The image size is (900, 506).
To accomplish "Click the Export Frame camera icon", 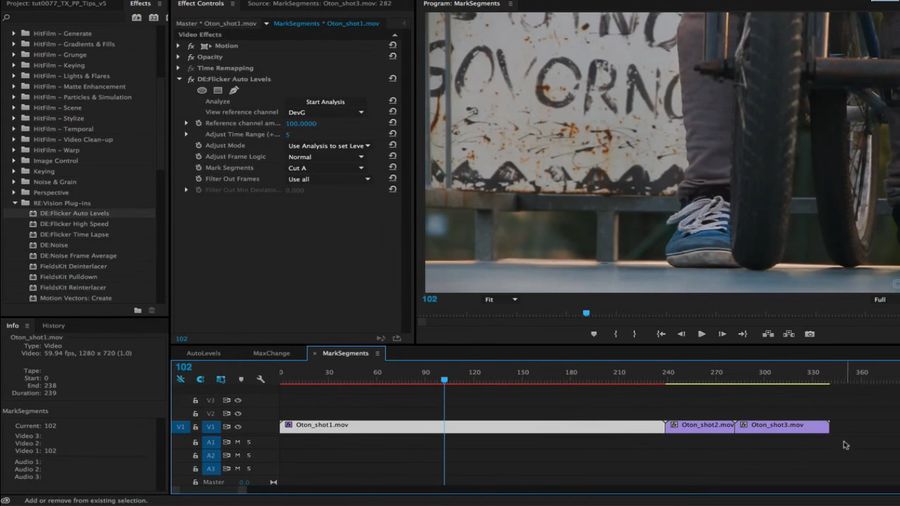I will [809, 334].
